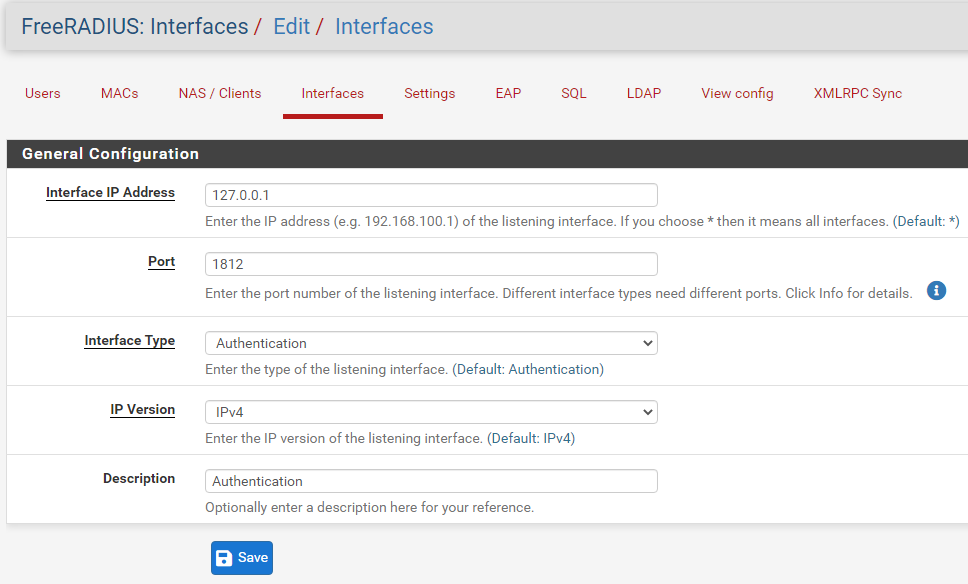Open the LDAP tab
Image resolution: width=968 pixels, height=584 pixels.
(x=644, y=93)
